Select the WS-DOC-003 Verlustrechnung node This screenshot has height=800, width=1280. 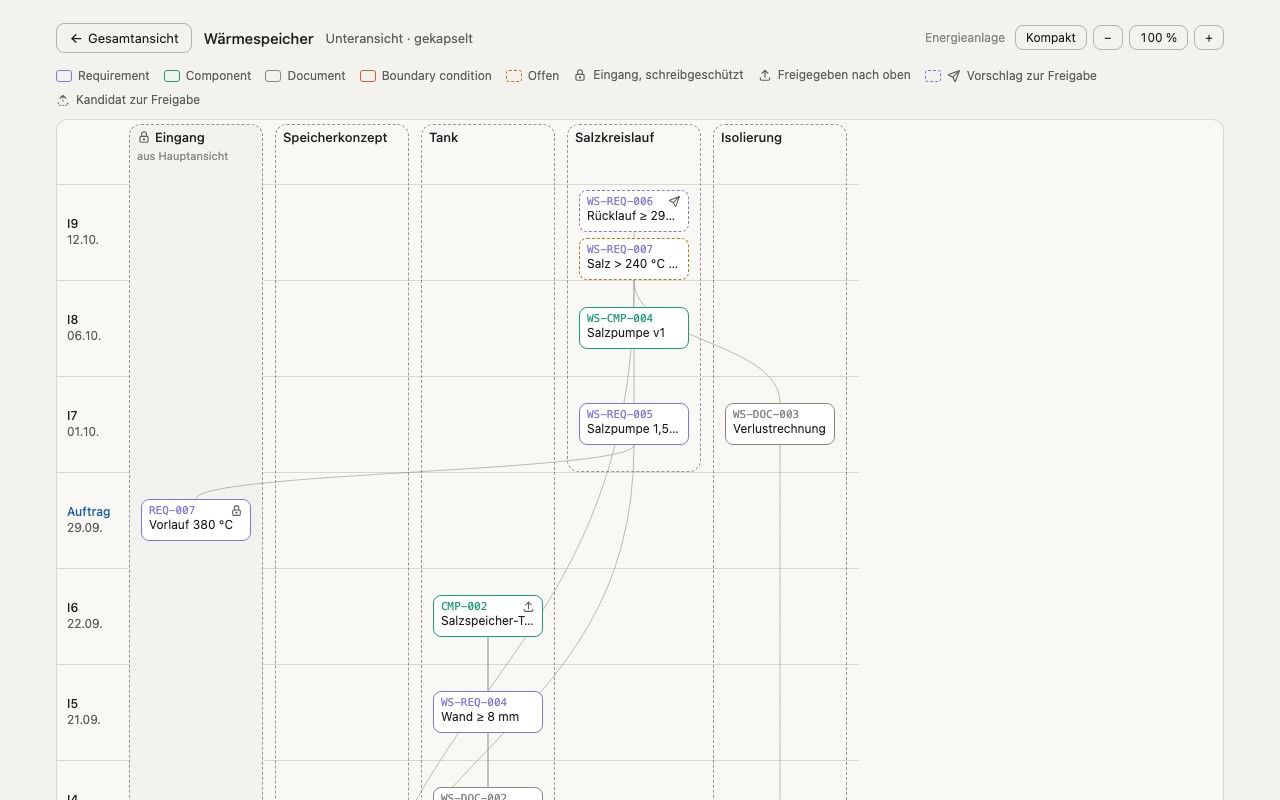click(x=780, y=424)
